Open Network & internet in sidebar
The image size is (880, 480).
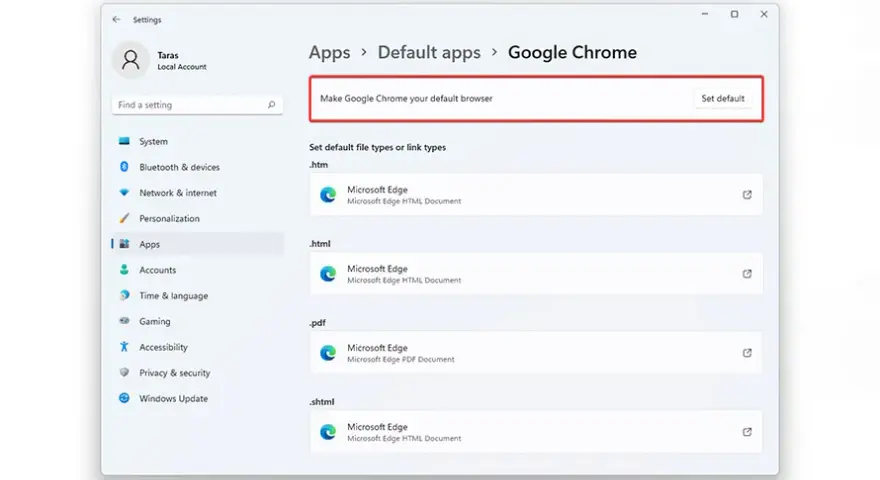198,193
